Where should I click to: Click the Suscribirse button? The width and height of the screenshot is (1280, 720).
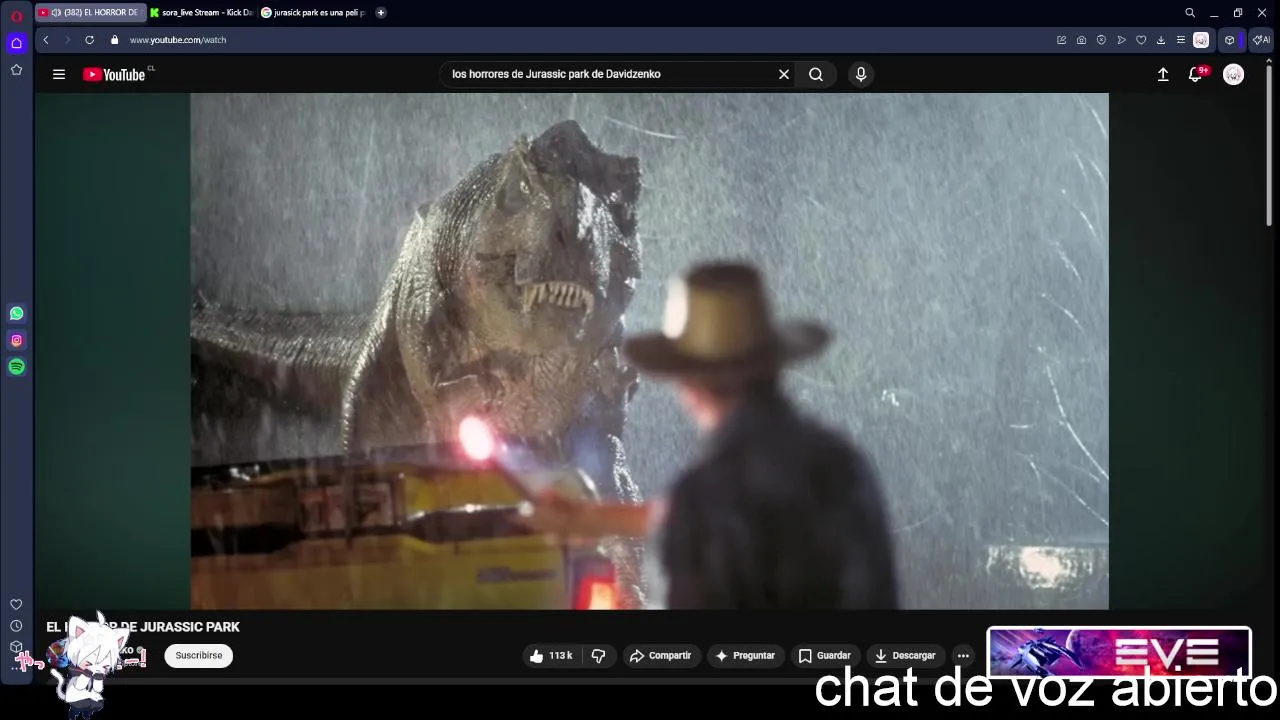point(199,655)
